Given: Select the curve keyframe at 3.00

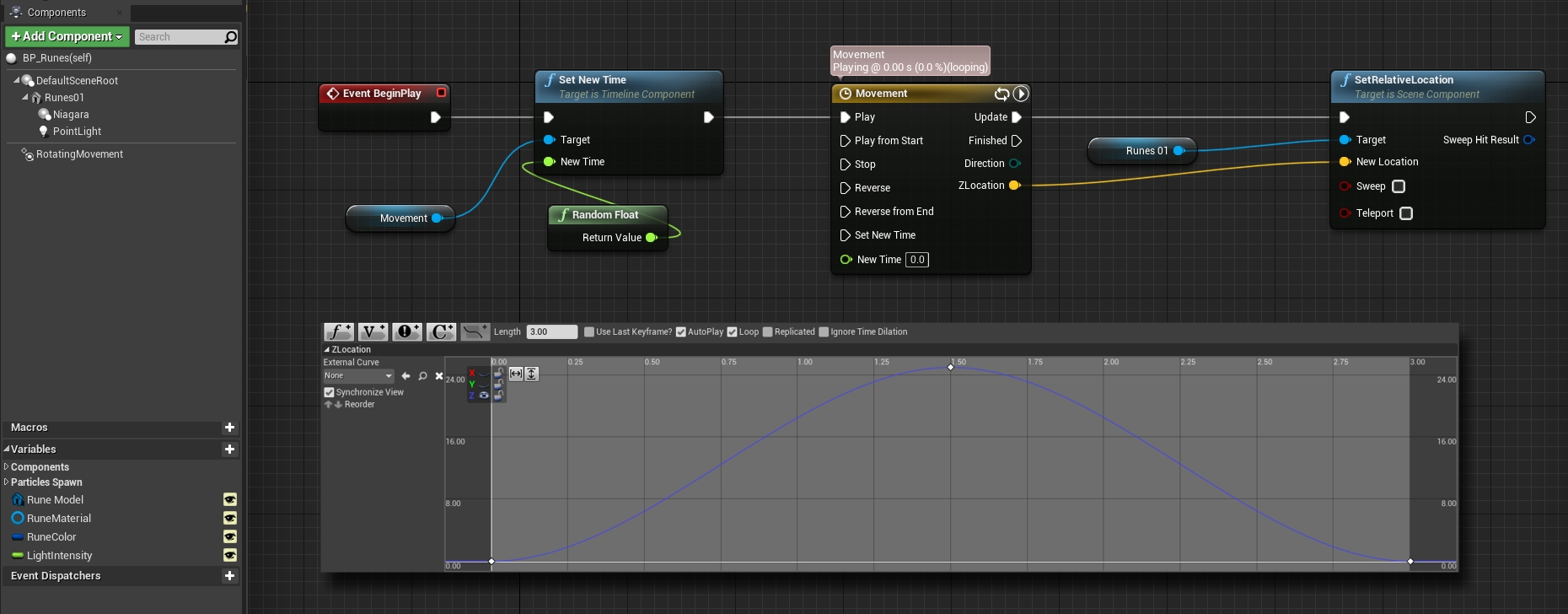Looking at the screenshot, I should 1410,561.
